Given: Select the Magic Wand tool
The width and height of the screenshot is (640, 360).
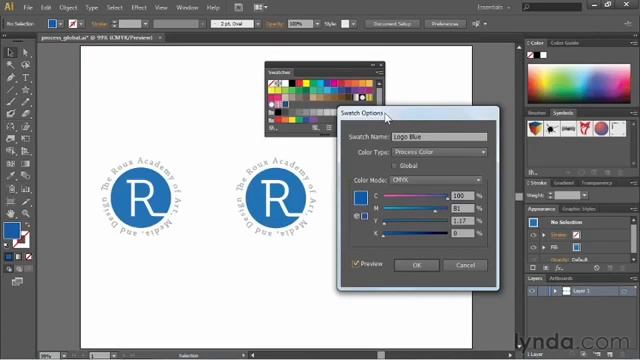Looking at the screenshot, I should [x=11, y=65].
